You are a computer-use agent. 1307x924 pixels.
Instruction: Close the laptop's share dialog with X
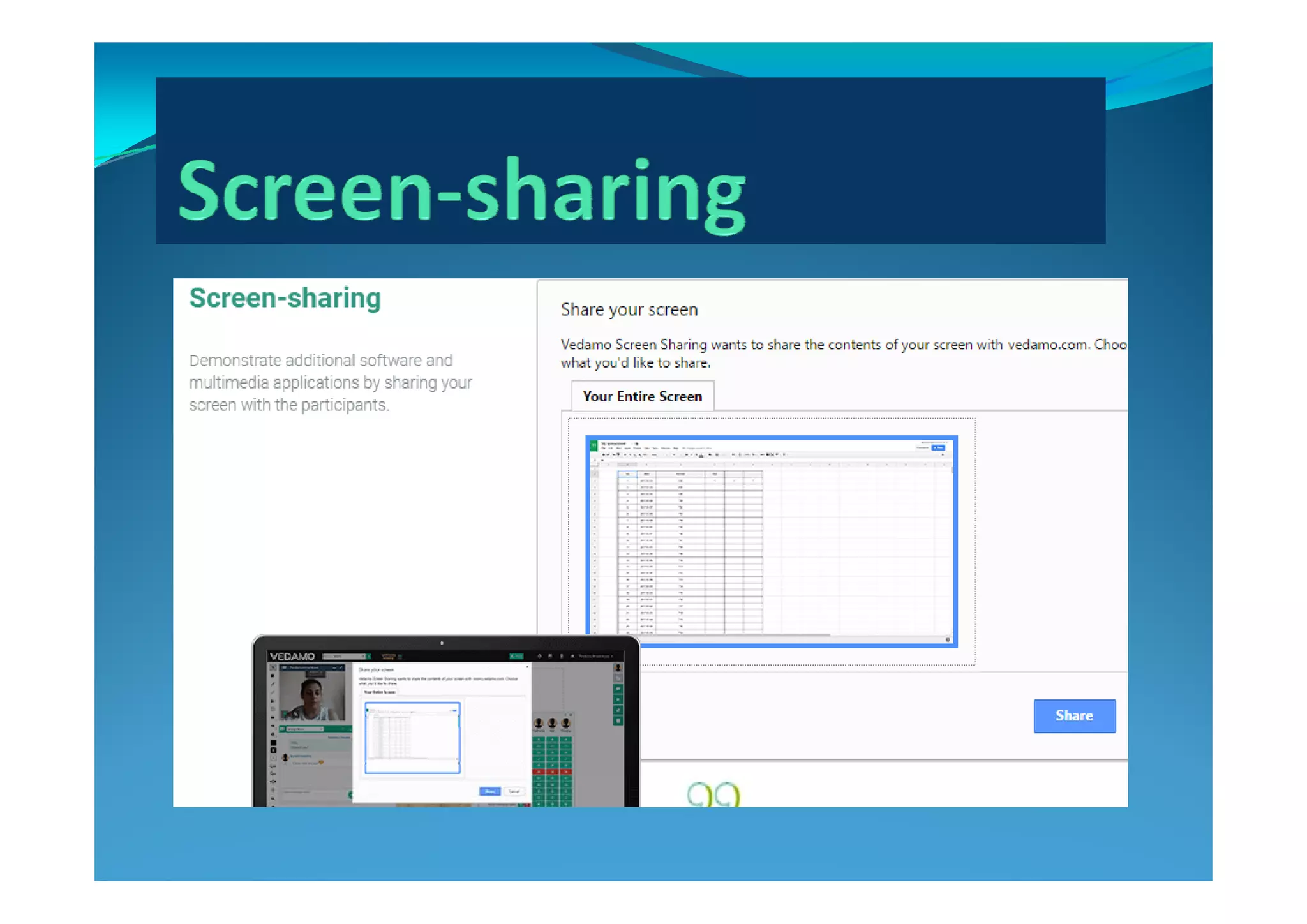527,667
